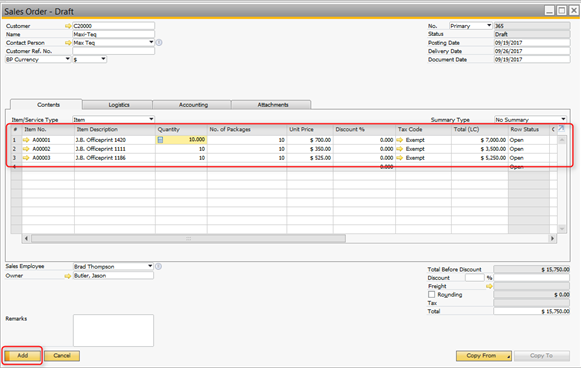Open link arrow for item A00001
This screenshot has width=581, height=368.
tap(26, 140)
